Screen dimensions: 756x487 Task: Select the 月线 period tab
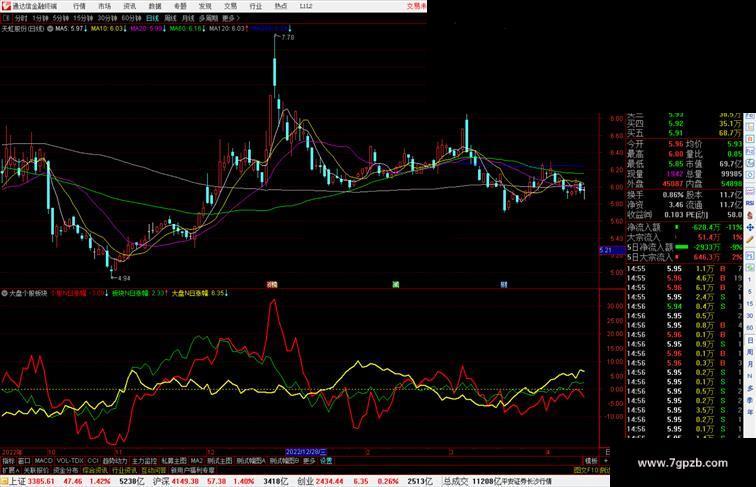pos(188,18)
